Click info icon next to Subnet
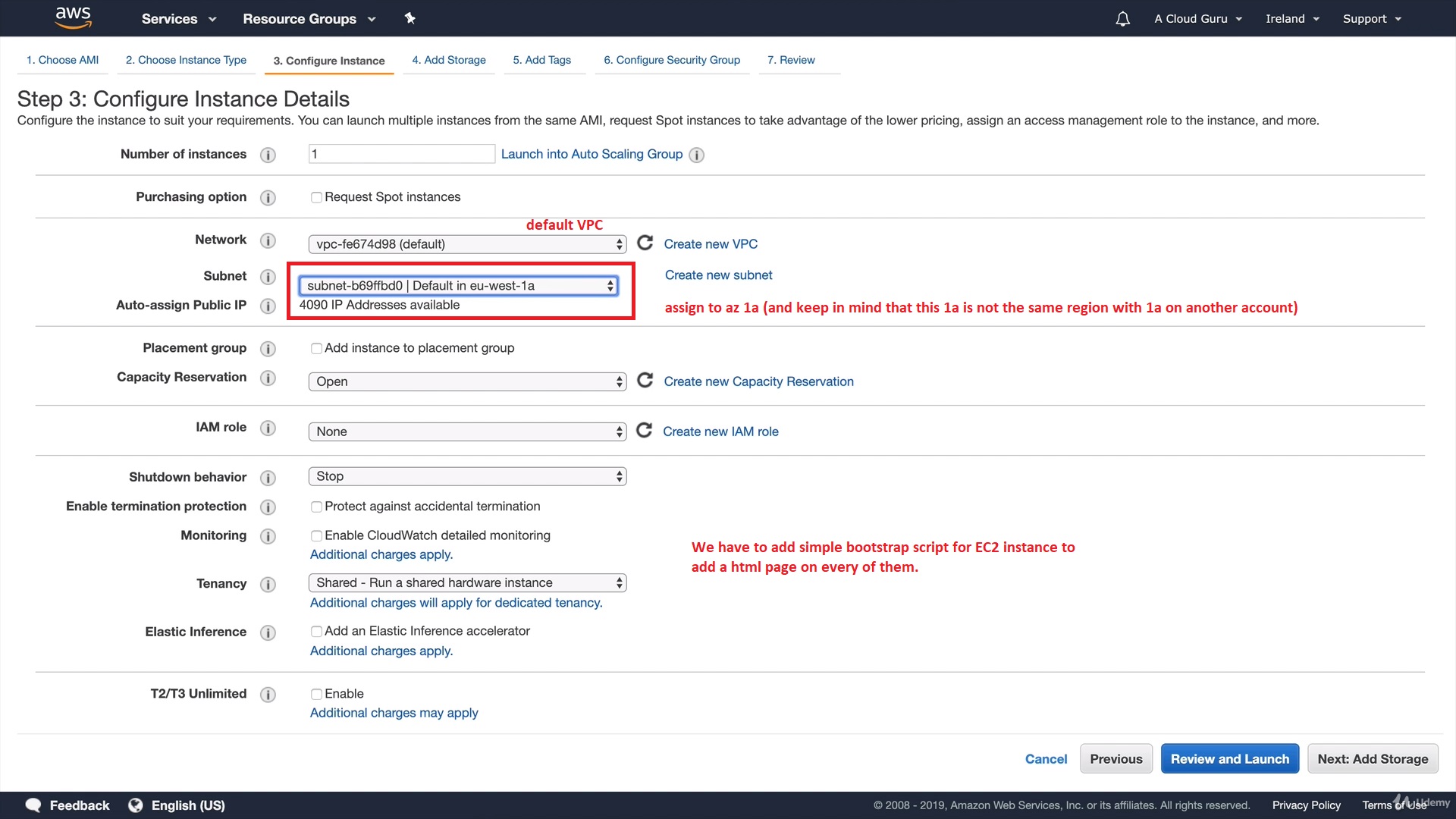 [x=268, y=277]
